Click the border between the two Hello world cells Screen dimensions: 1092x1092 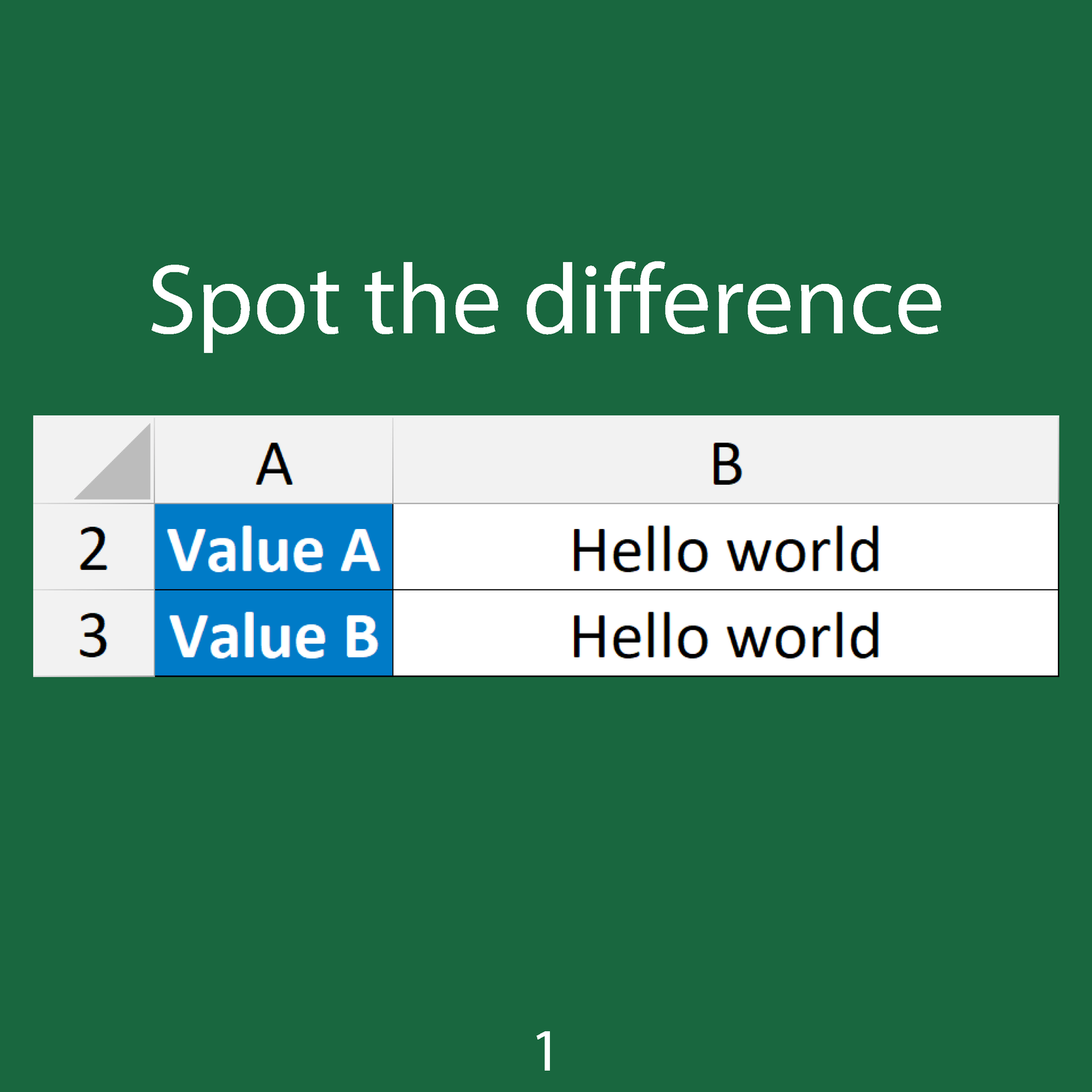725,590
